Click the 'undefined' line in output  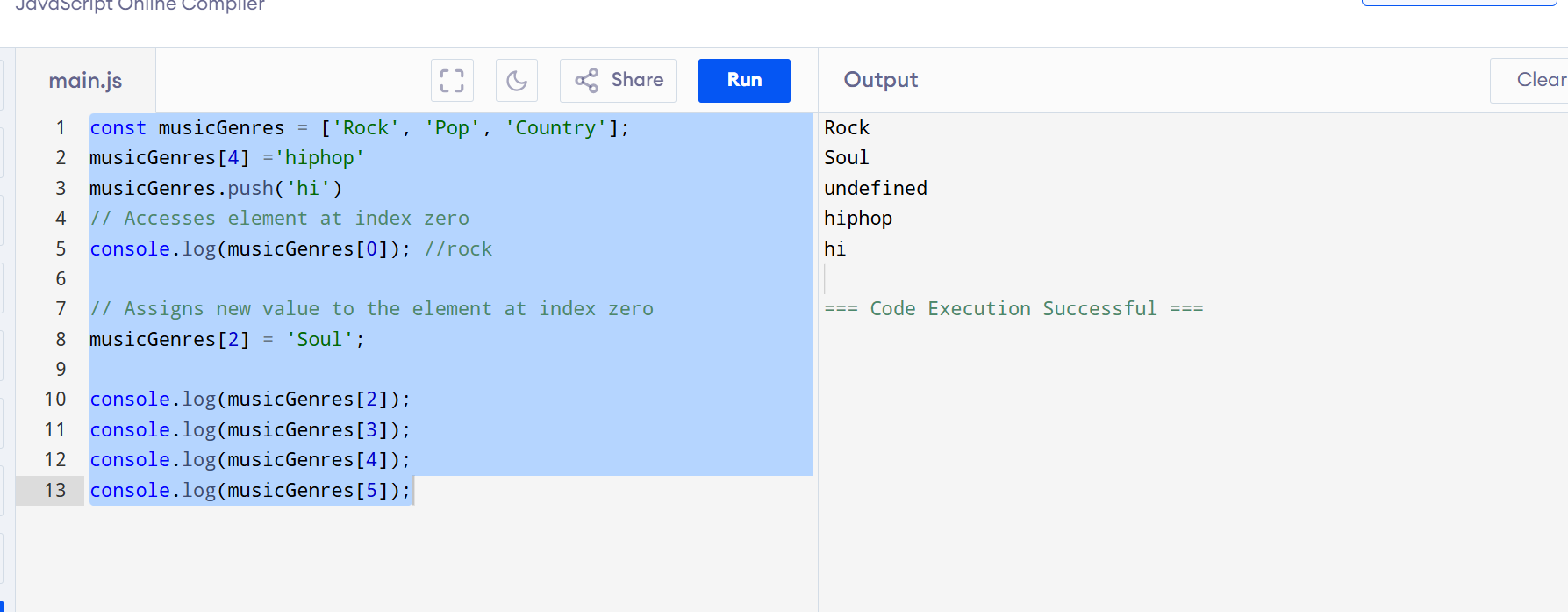pyautogui.click(x=875, y=188)
